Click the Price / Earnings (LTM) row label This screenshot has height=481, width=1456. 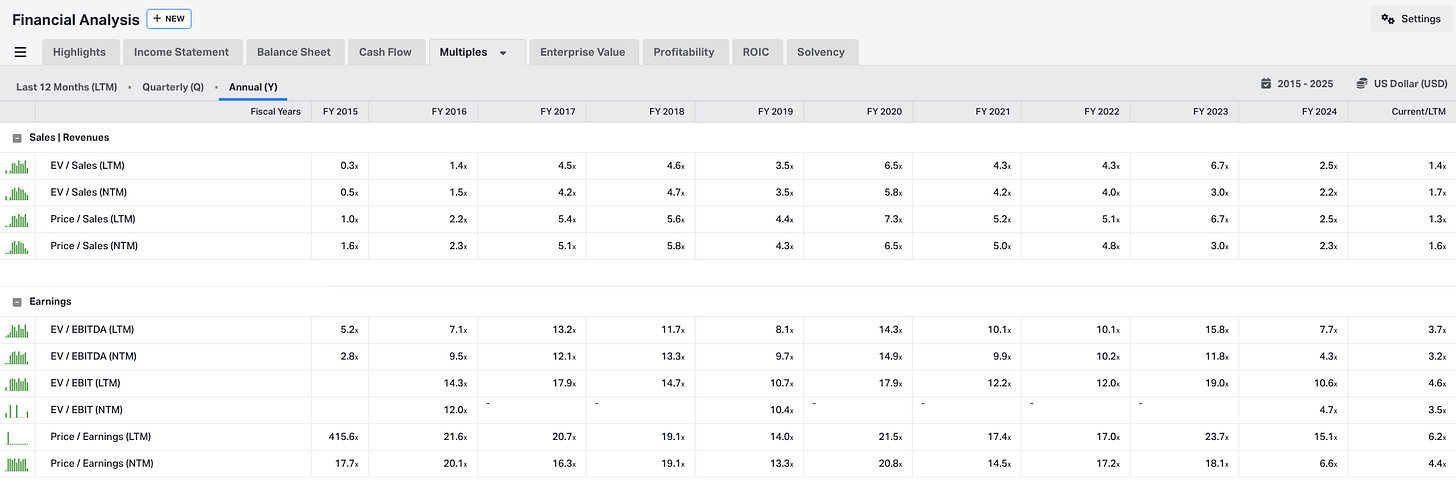click(x=102, y=438)
